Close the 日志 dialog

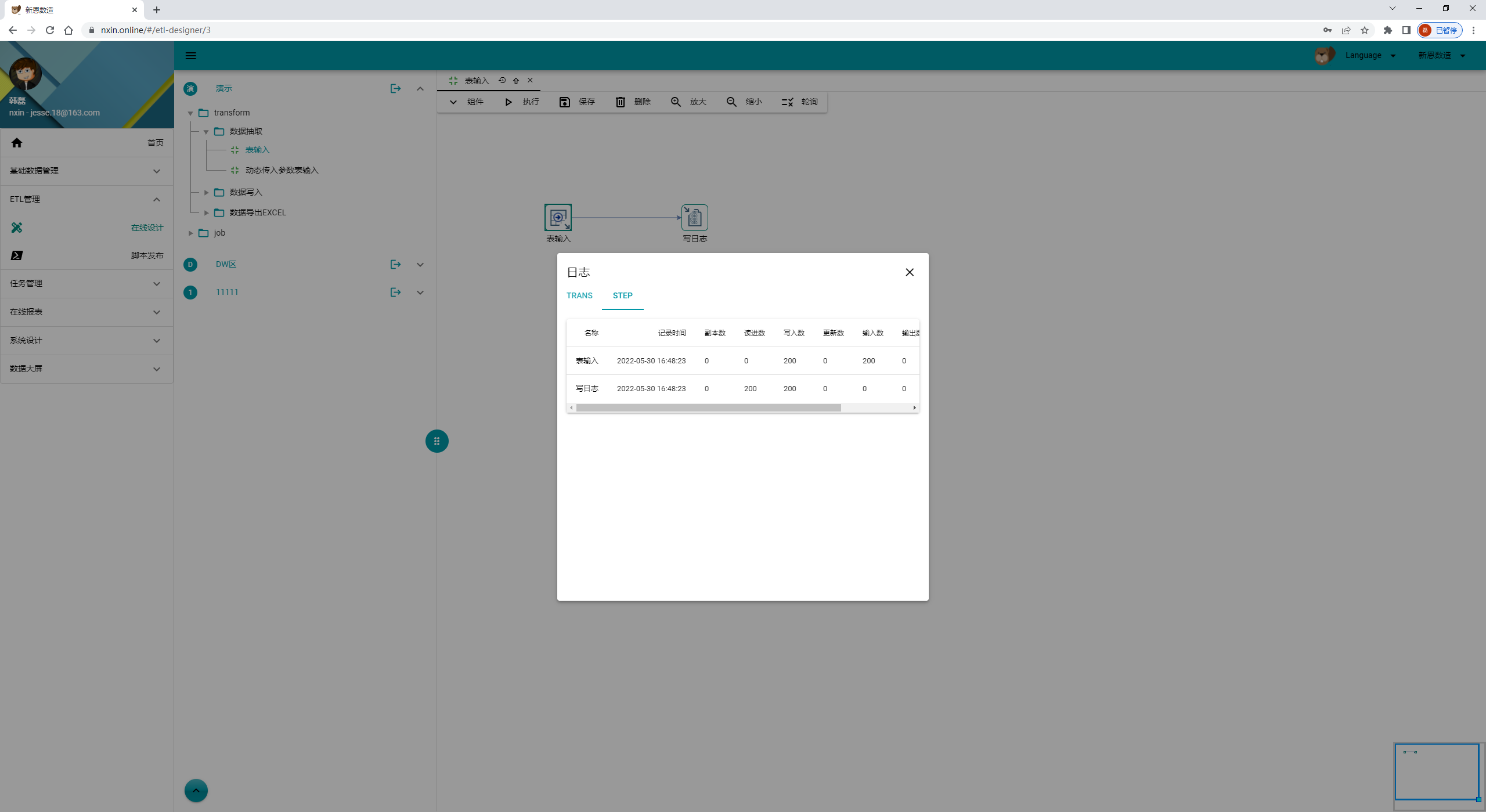tap(909, 272)
